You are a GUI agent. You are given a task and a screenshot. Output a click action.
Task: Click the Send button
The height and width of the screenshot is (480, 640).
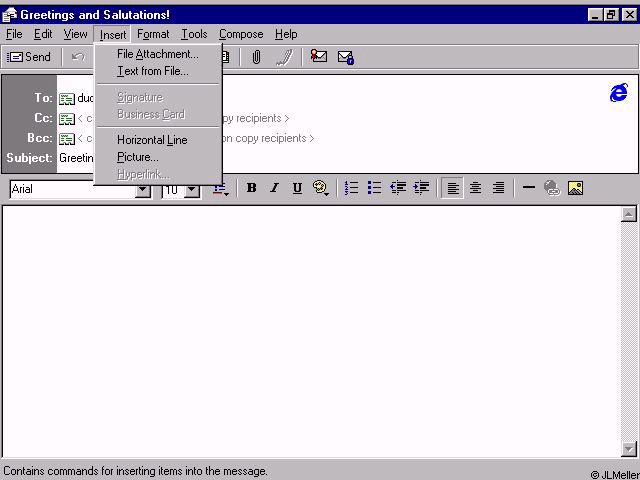pyautogui.click(x=29, y=57)
